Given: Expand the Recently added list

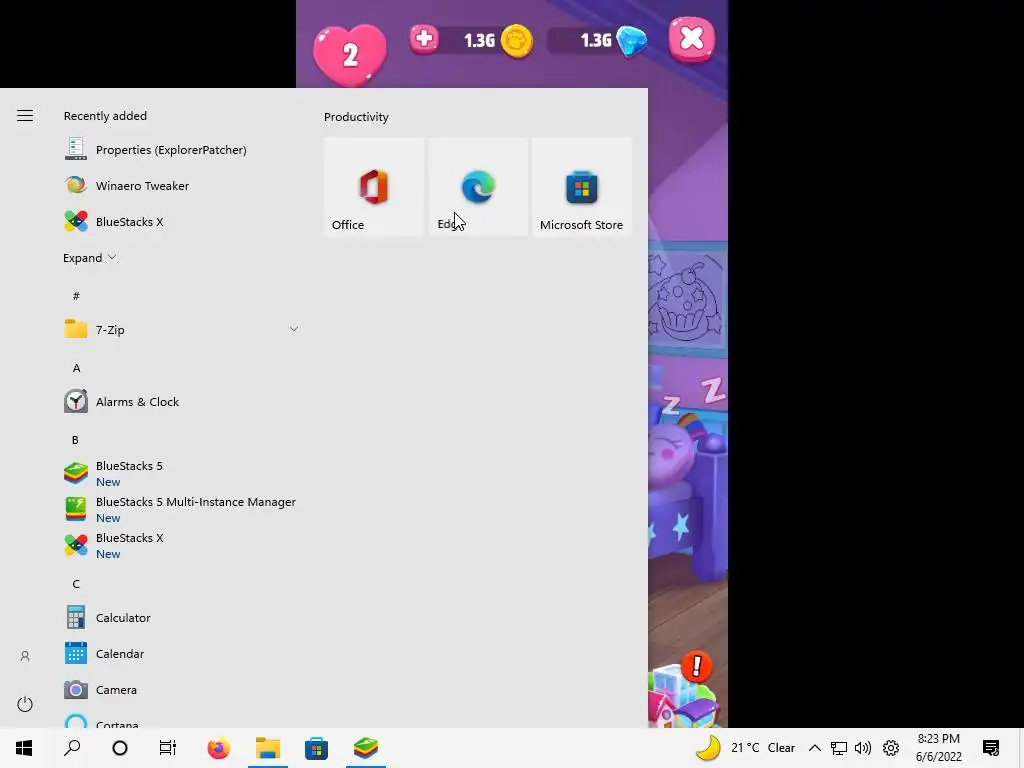Looking at the screenshot, I should [x=89, y=258].
